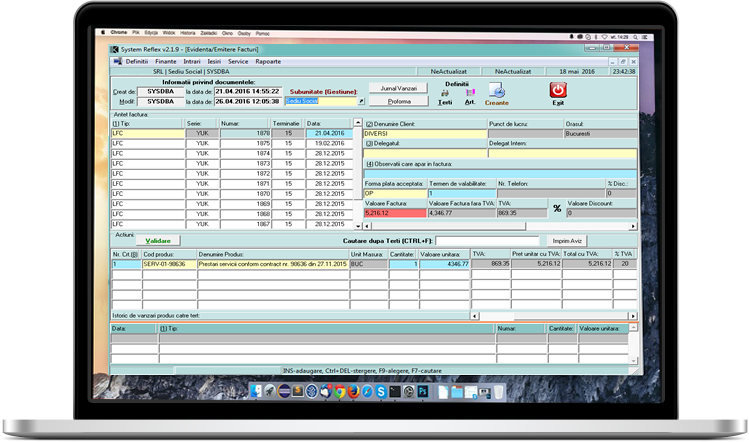Click the Art. definitions icon

tap(470, 93)
